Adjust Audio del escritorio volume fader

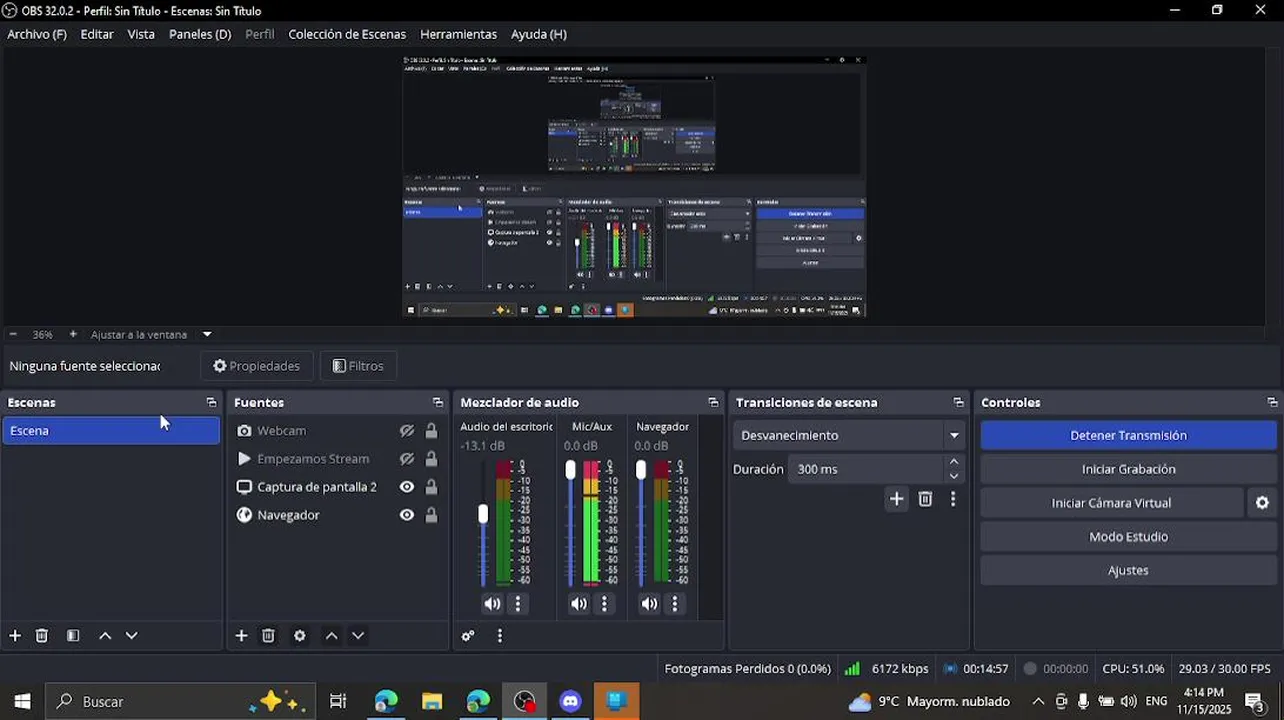coord(483,514)
